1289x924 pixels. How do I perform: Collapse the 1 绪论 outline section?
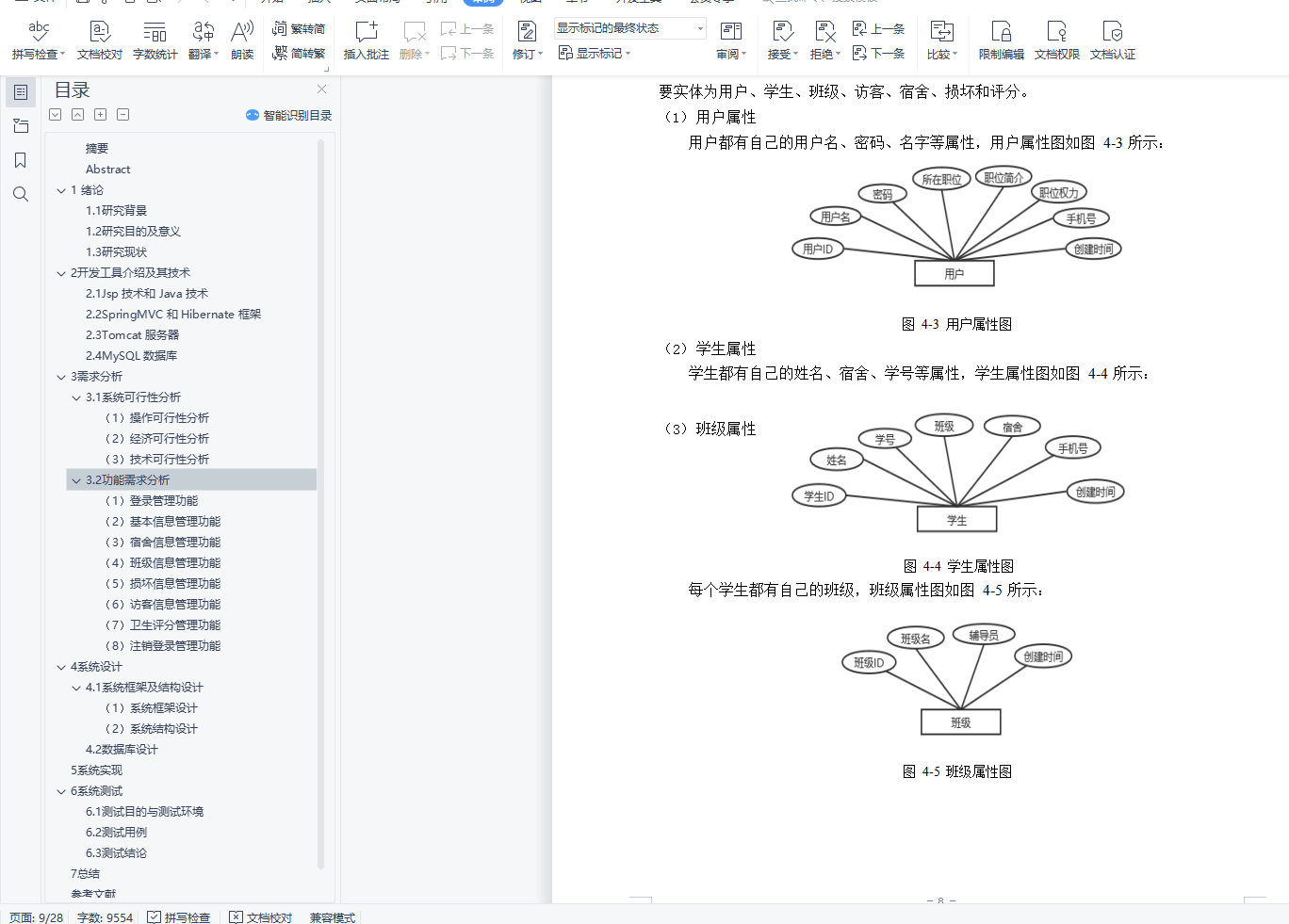pyautogui.click(x=61, y=190)
